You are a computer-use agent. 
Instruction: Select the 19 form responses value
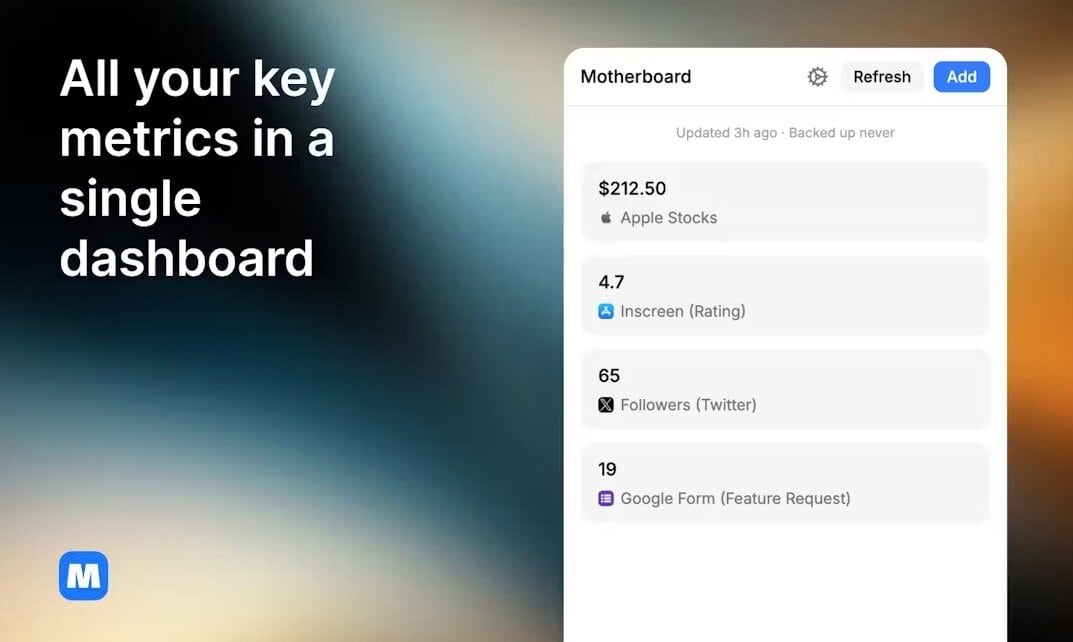click(x=607, y=469)
